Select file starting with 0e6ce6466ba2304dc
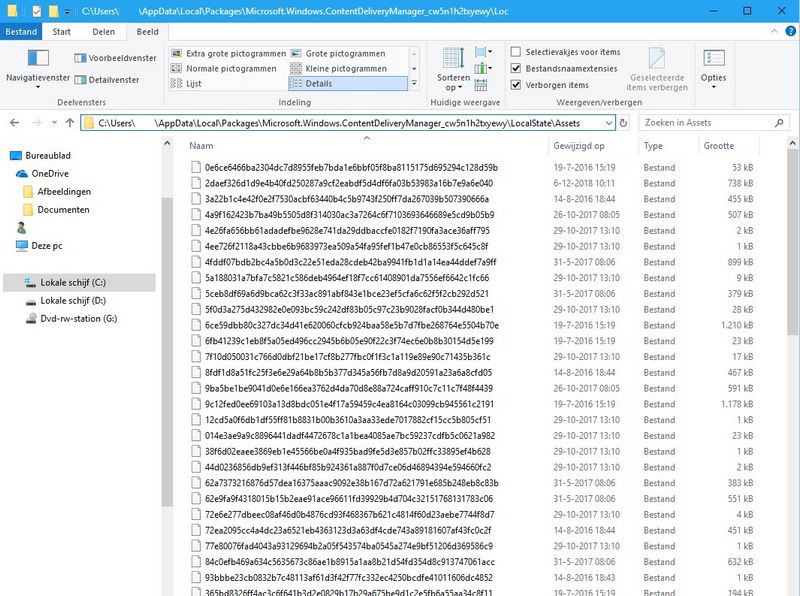 pyautogui.click(x=351, y=167)
